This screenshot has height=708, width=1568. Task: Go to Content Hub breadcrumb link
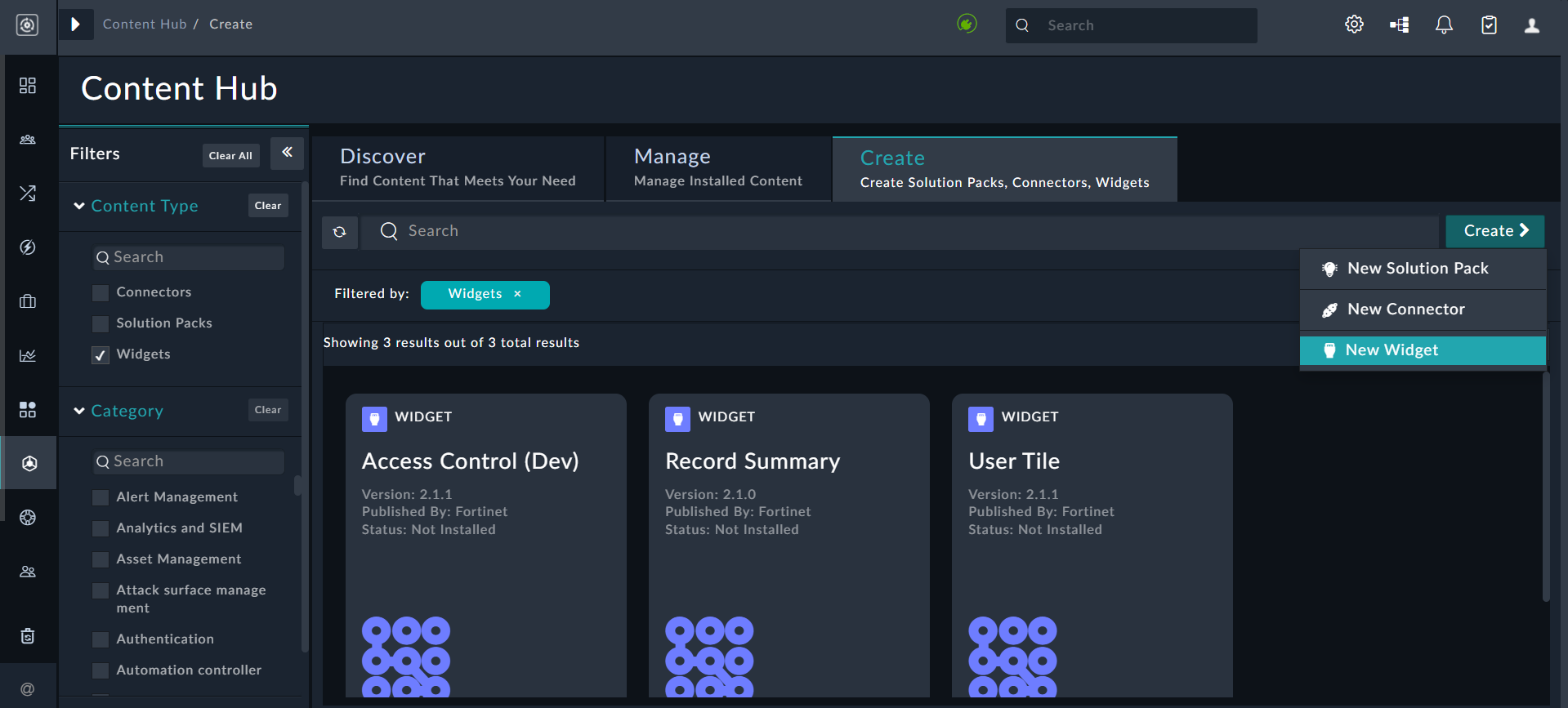145,24
